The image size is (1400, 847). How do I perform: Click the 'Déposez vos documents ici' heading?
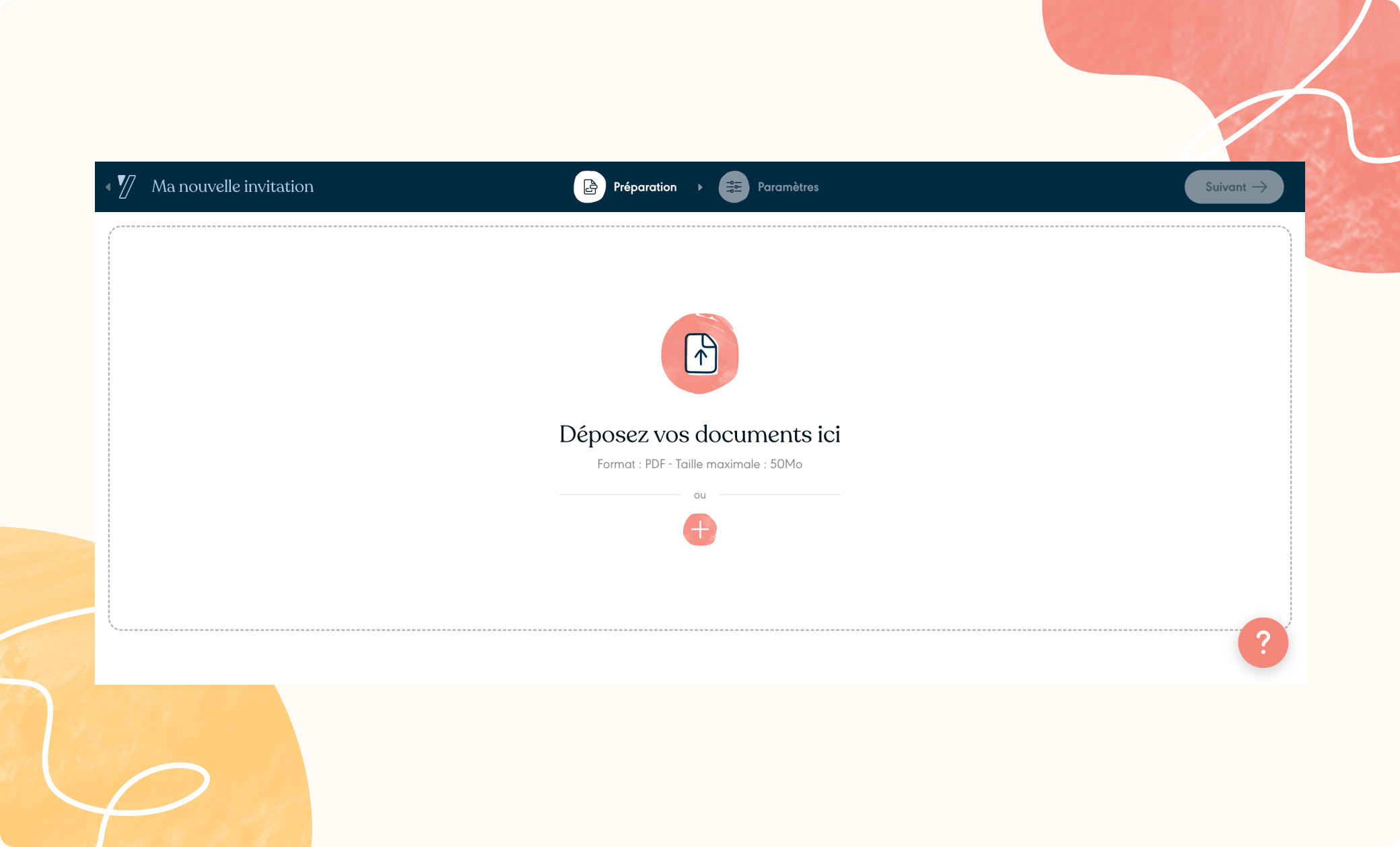click(700, 434)
